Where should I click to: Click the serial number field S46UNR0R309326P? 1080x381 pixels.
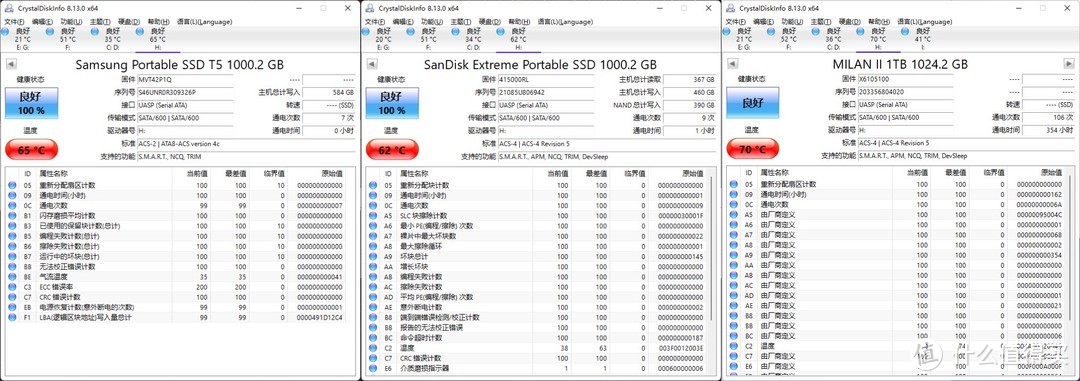coord(185,92)
